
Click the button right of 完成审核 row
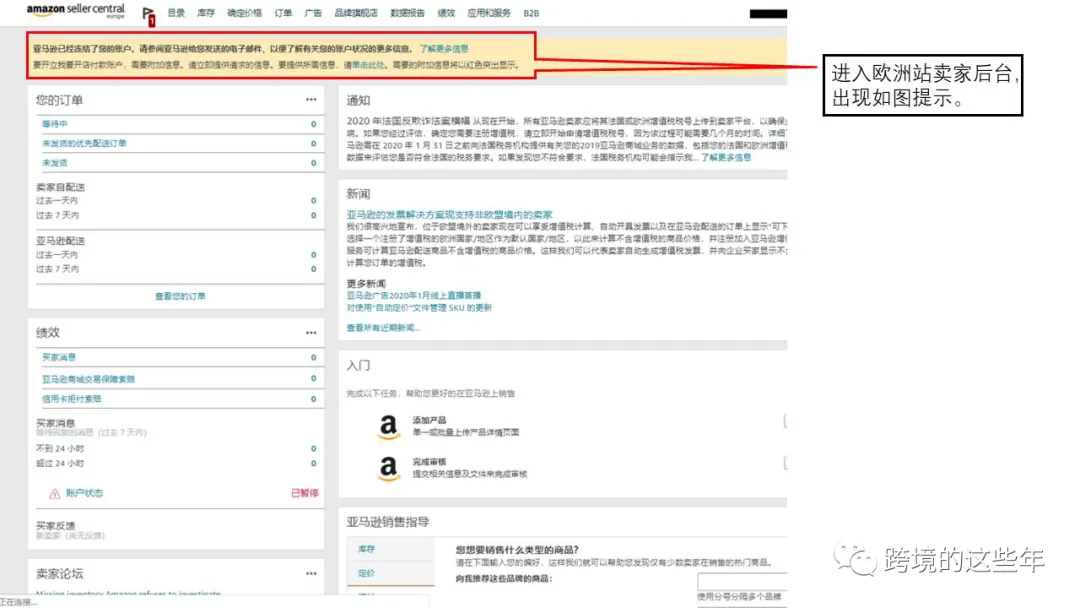785,463
